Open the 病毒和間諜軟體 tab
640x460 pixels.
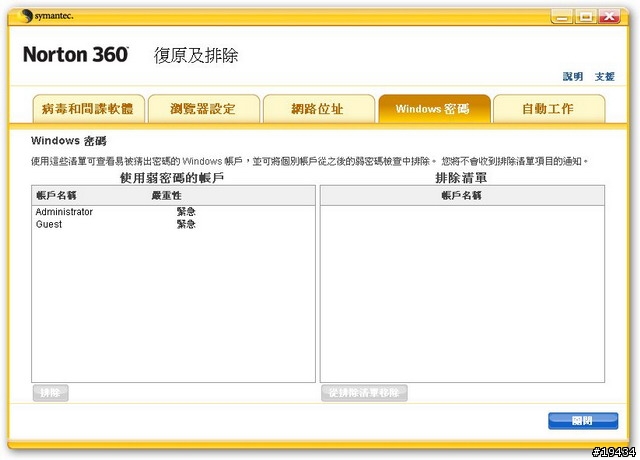tap(89, 109)
